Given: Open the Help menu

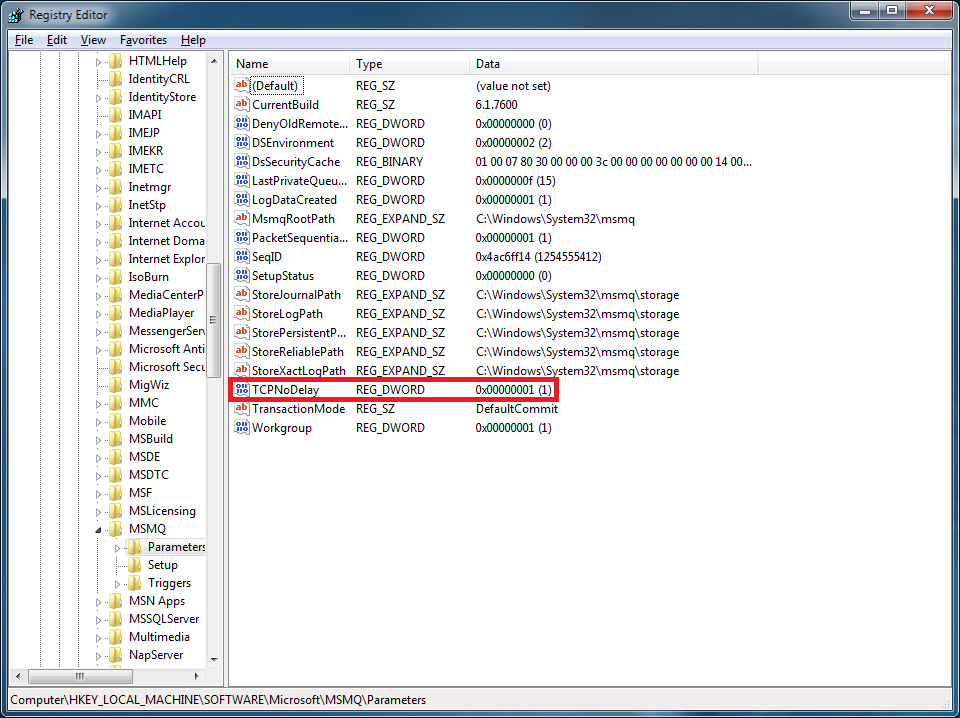Looking at the screenshot, I should [x=193, y=40].
